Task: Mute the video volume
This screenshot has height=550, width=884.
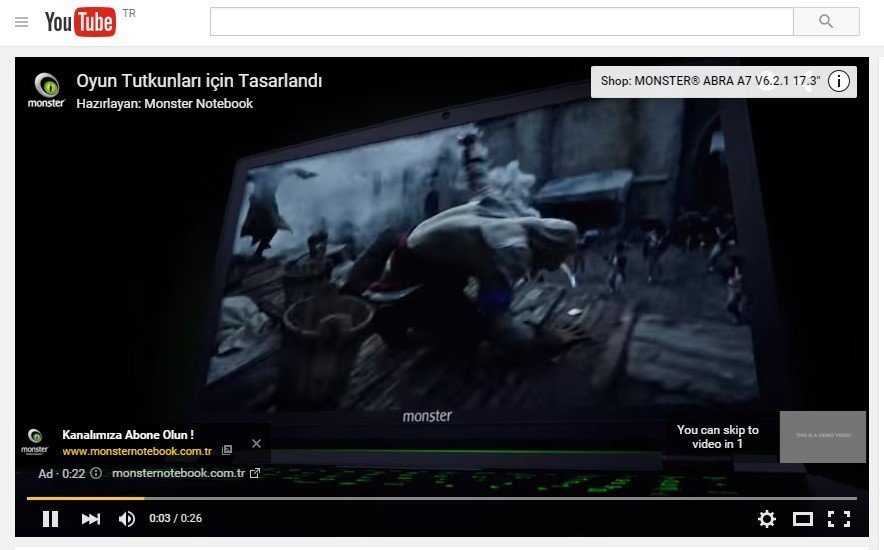Action: click(x=127, y=518)
